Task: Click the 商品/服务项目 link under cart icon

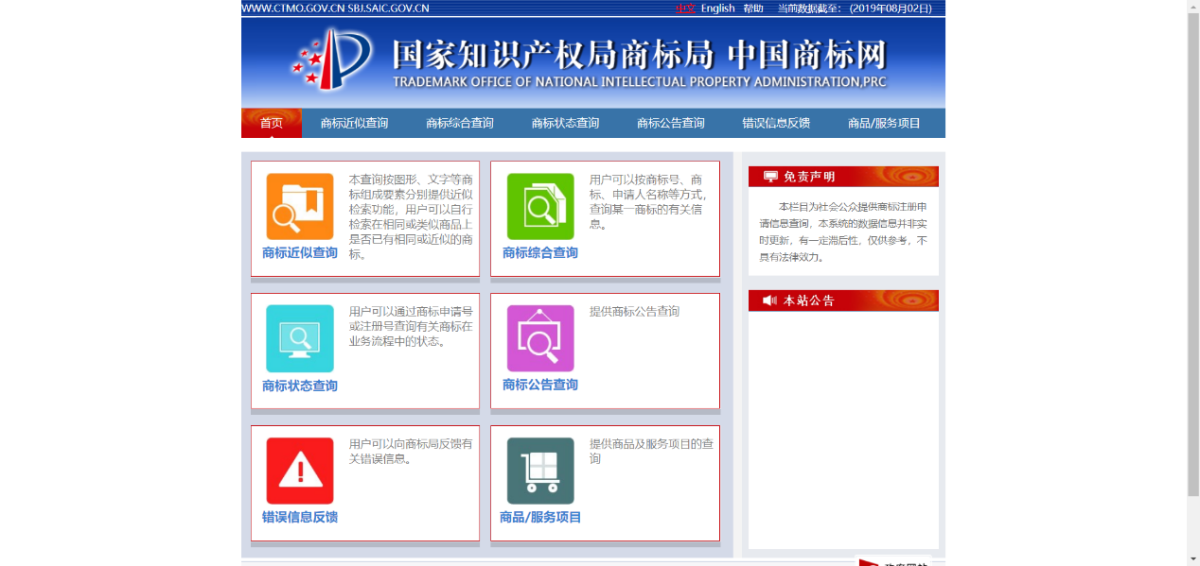Action: pos(540,518)
